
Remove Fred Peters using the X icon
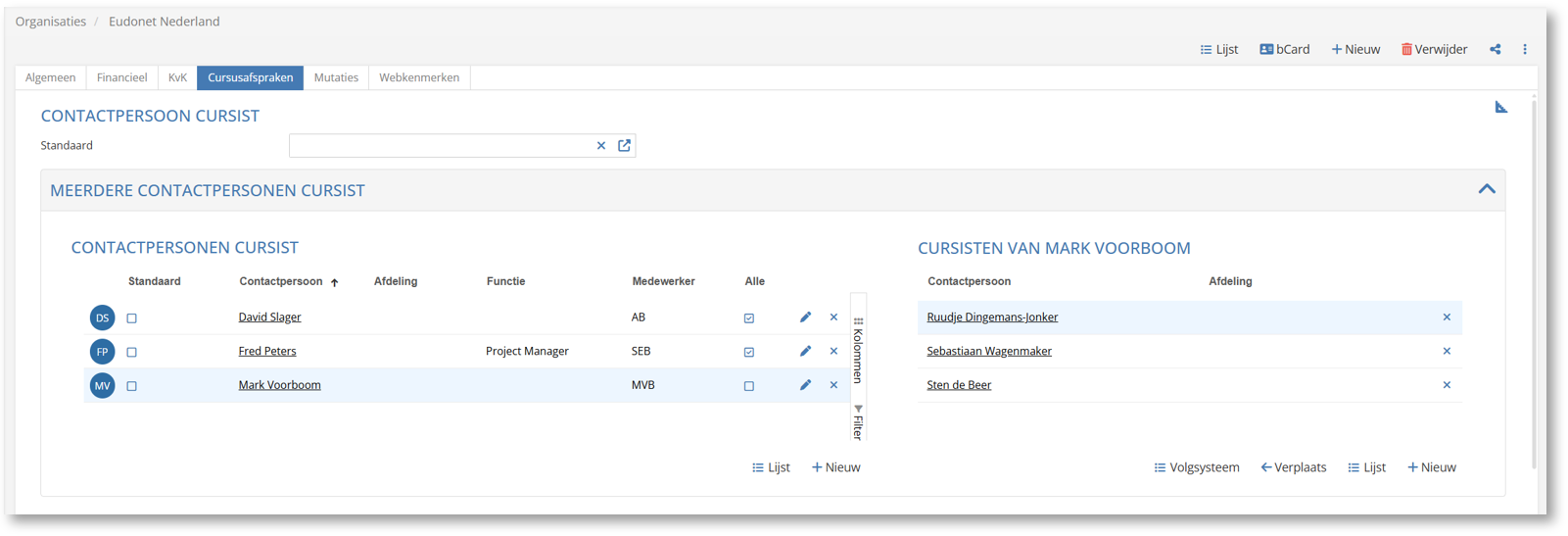click(833, 351)
